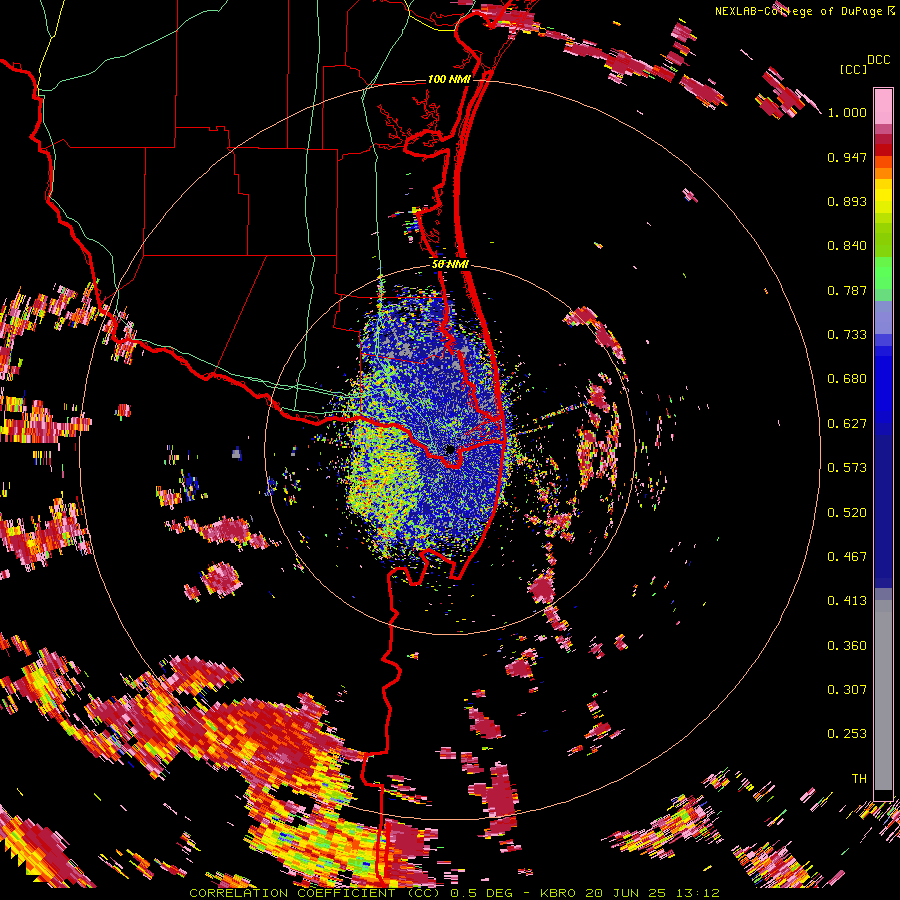Click the 0.360 color scale value
The width and height of the screenshot is (900, 900).
pyautogui.click(x=847, y=646)
